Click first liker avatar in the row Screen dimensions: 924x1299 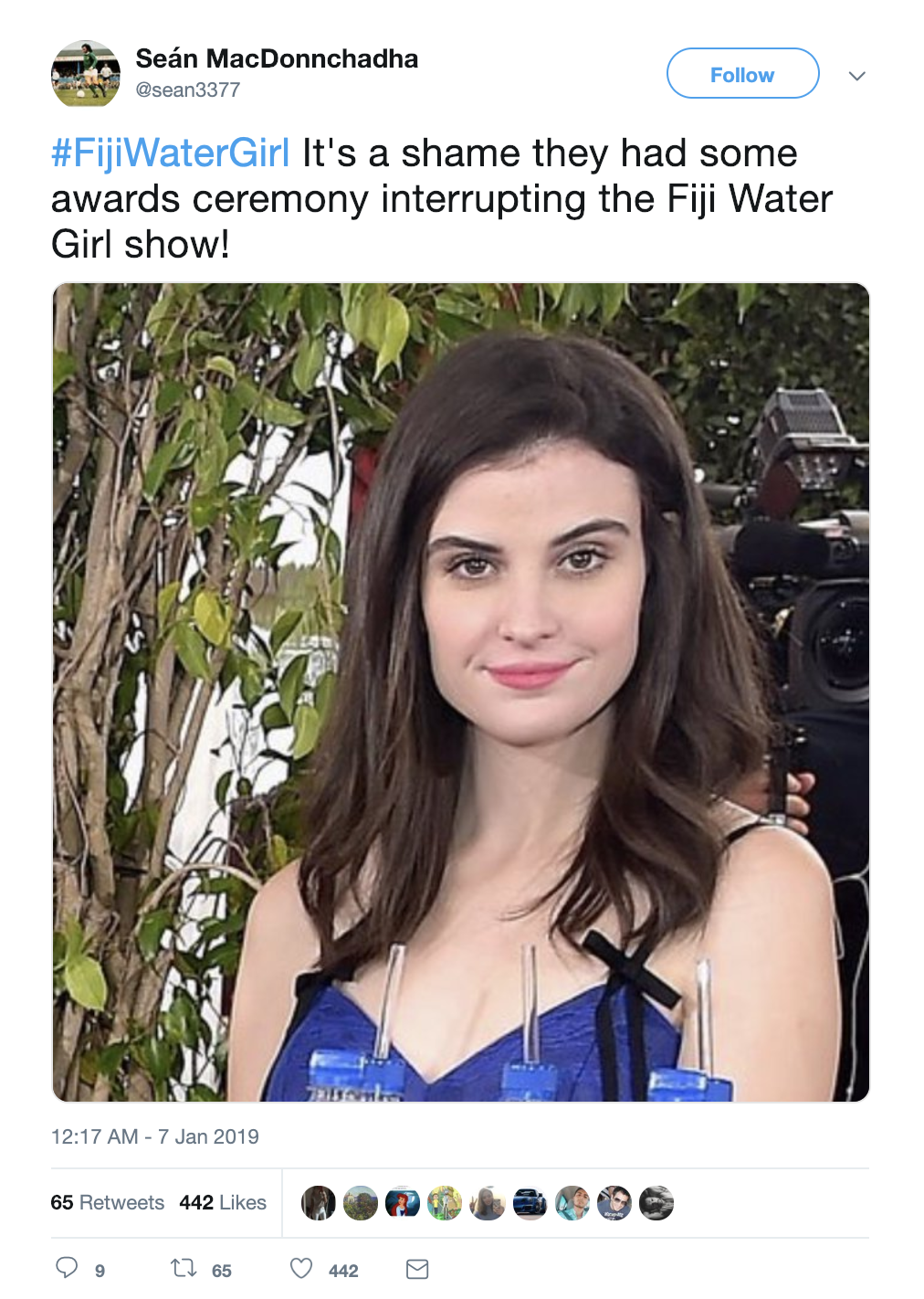(319, 1203)
